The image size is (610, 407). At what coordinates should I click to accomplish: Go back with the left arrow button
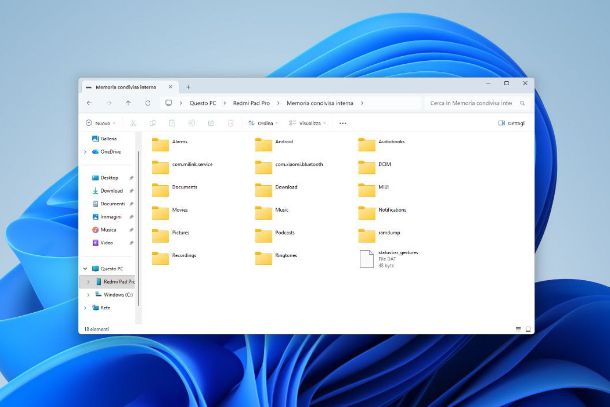click(89, 103)
